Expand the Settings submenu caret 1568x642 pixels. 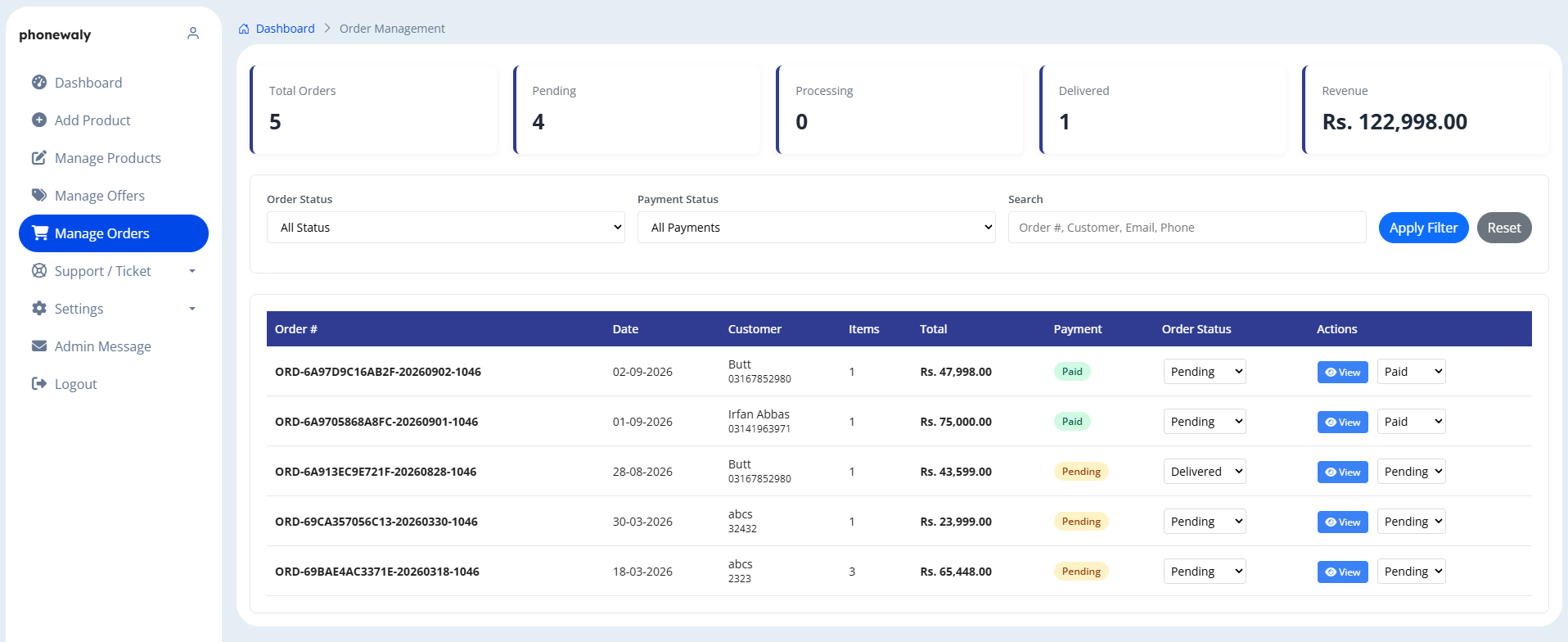point(192,309)
